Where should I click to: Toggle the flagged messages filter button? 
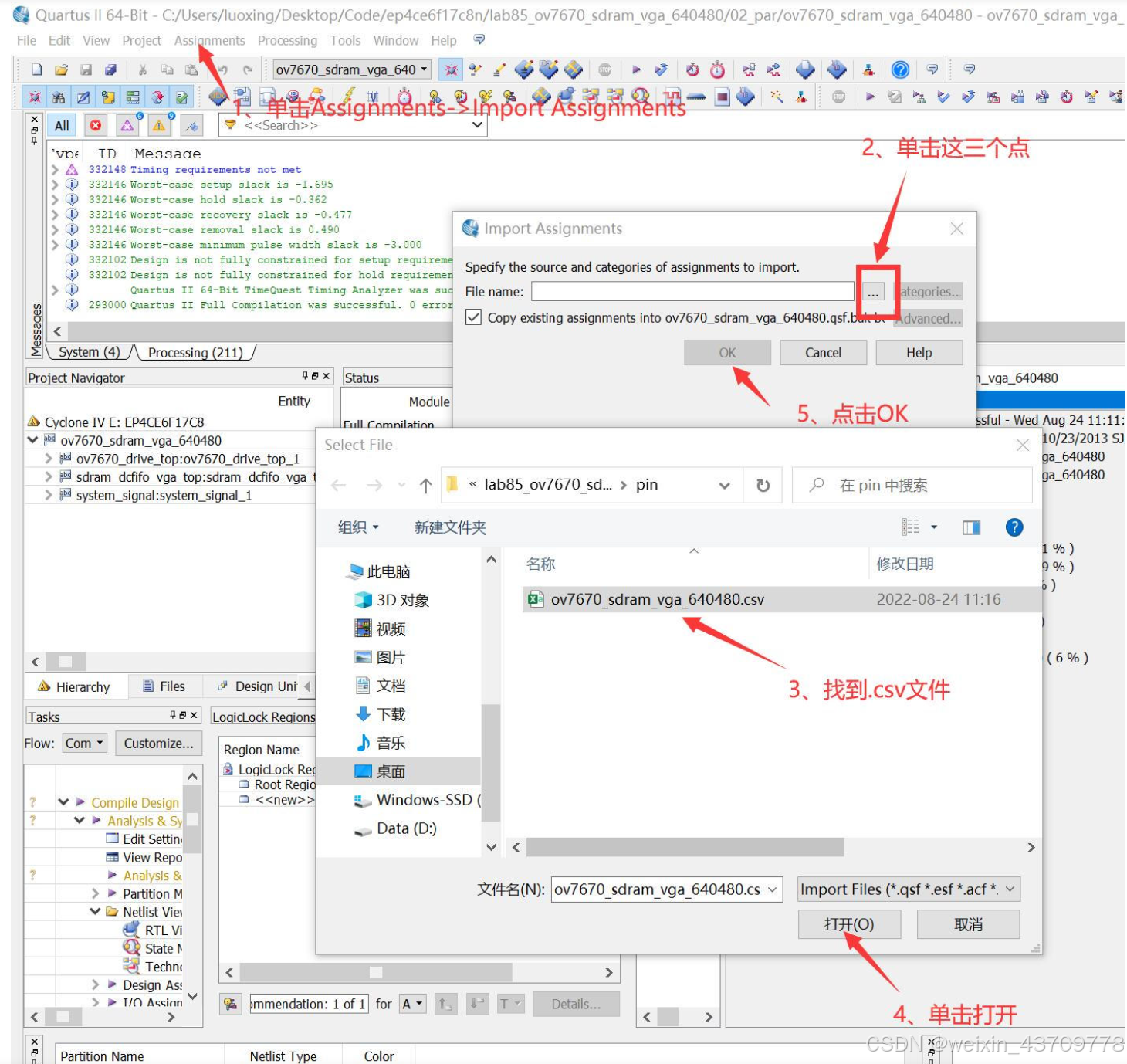coord(192,125)
